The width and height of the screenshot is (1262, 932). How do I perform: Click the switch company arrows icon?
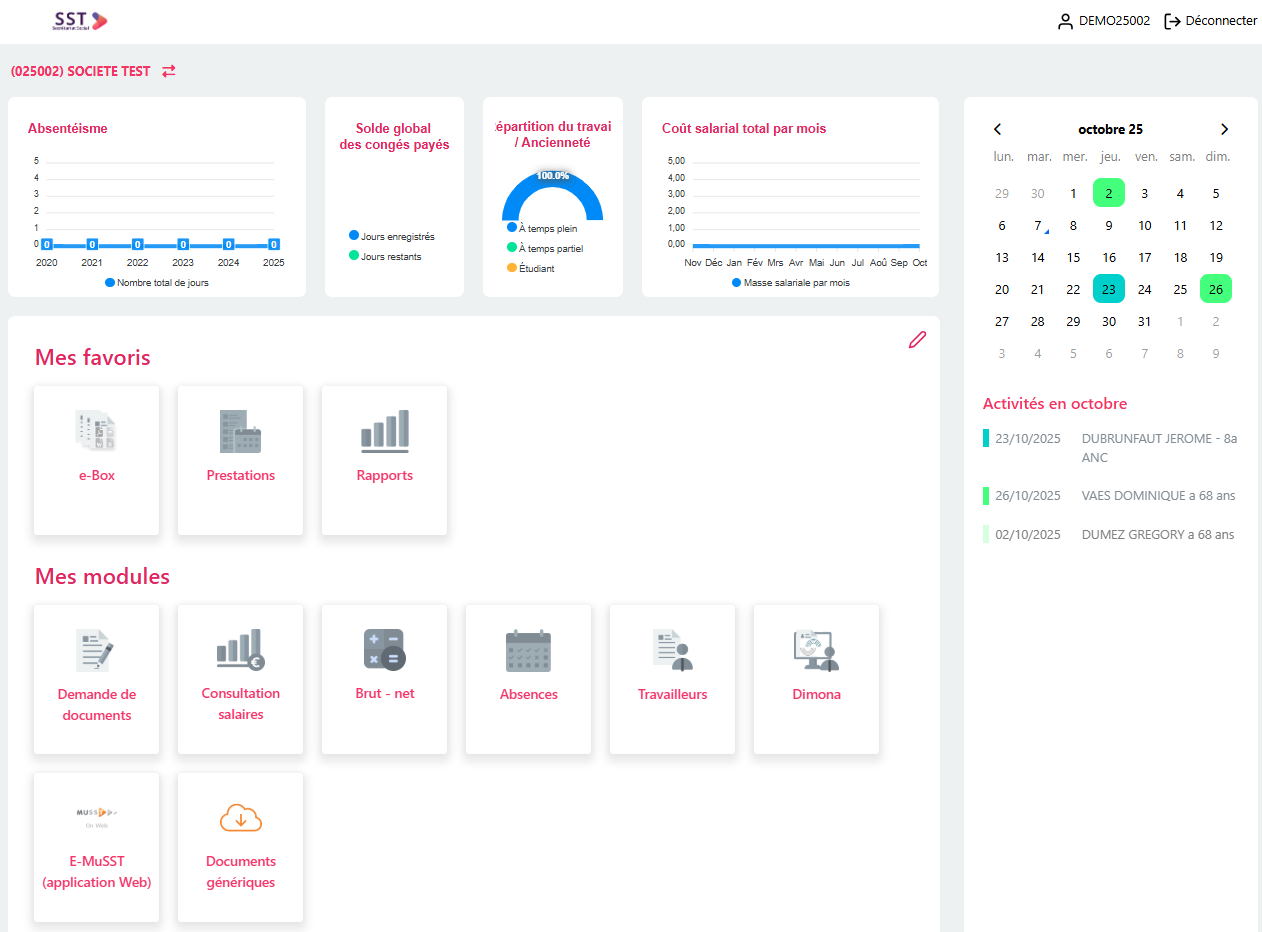(x=169, y=71)
